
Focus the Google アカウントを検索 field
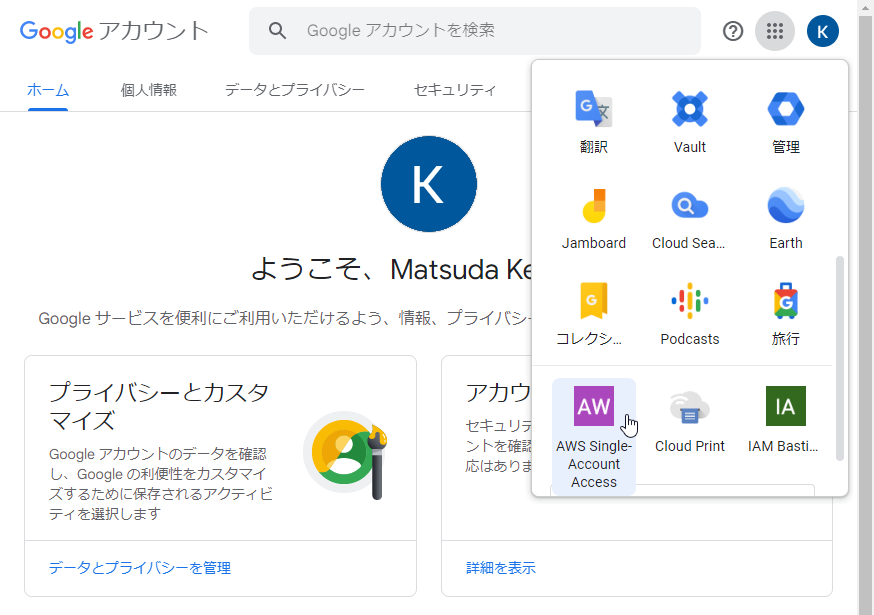click(x=475, y=31)
